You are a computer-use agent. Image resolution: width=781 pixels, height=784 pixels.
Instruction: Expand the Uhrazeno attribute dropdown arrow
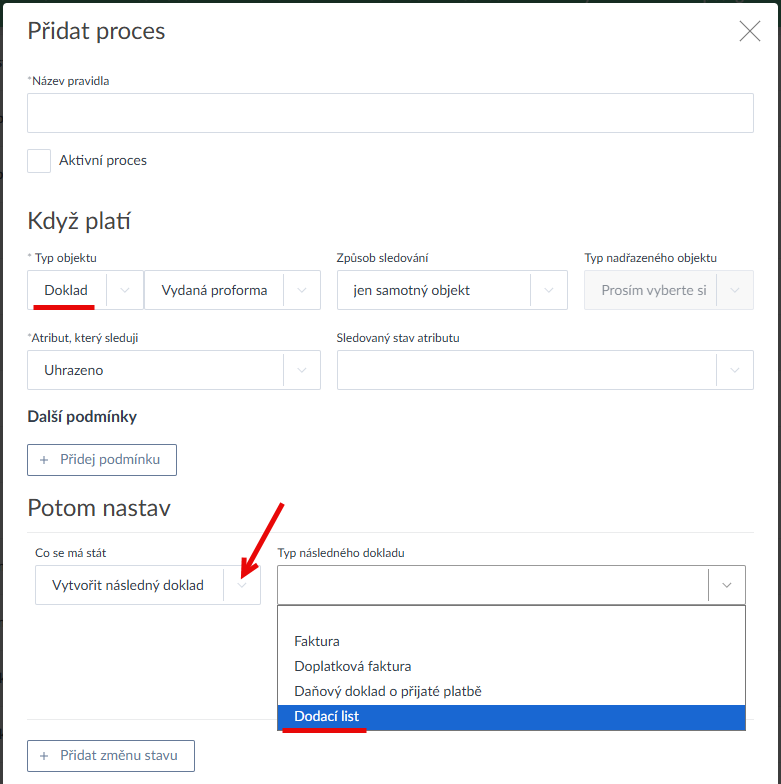tap(301, 370)
